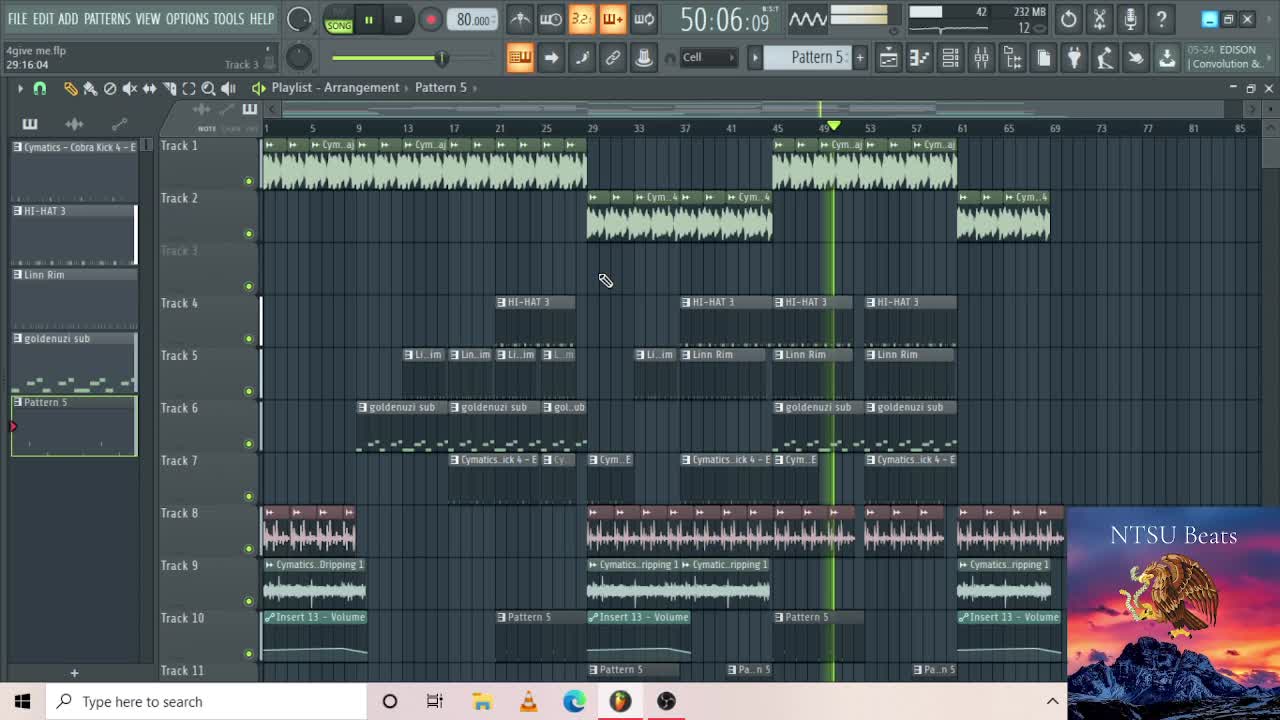Pause playback with the pause button
This screenshot has height=720, width=1280.
click(x=369, y=19)
